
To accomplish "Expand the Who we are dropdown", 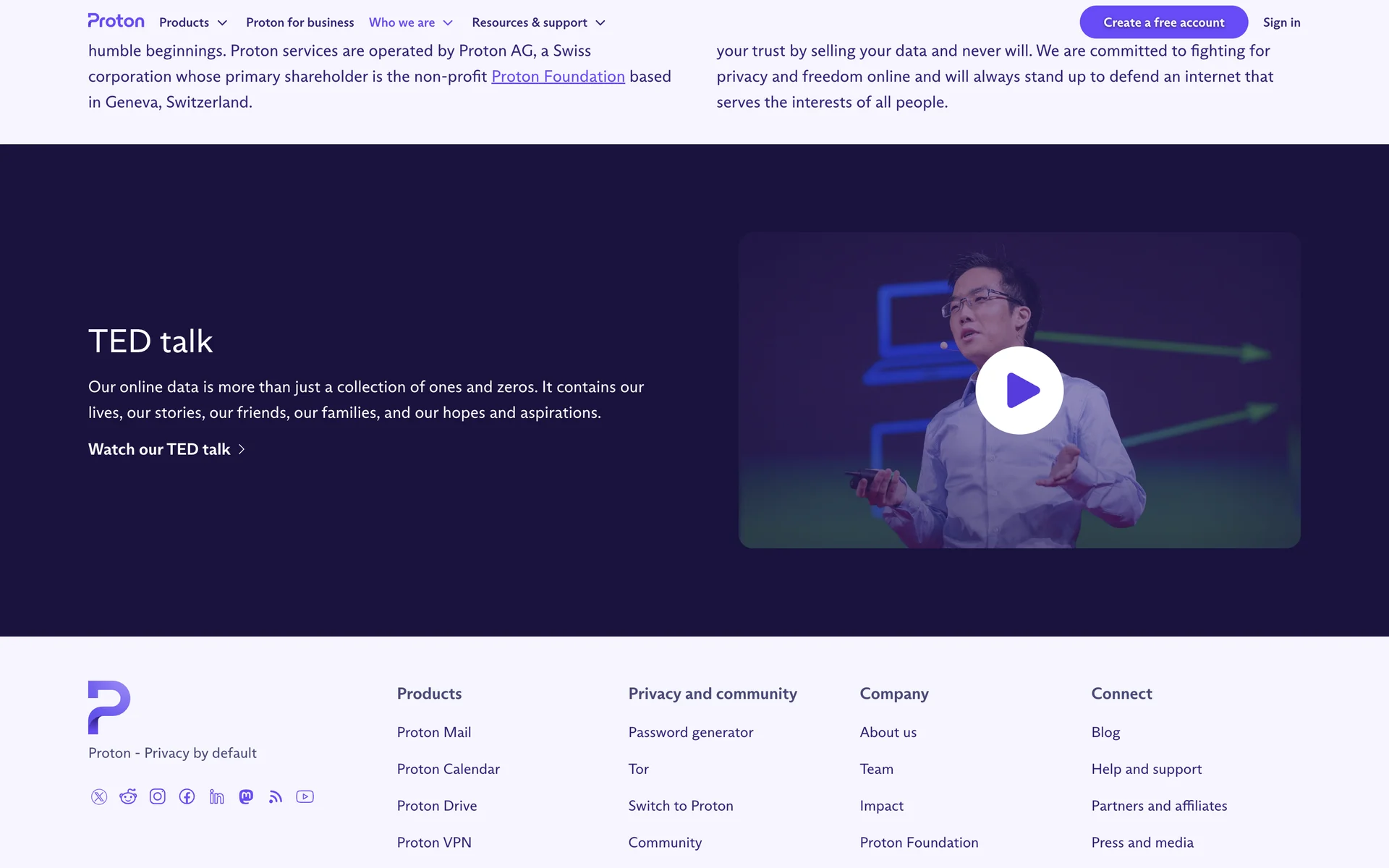I will 411,22.
